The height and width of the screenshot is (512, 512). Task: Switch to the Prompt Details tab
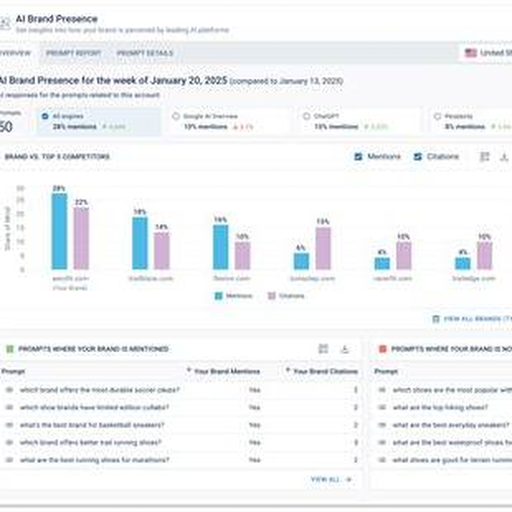tap(145, 53)
